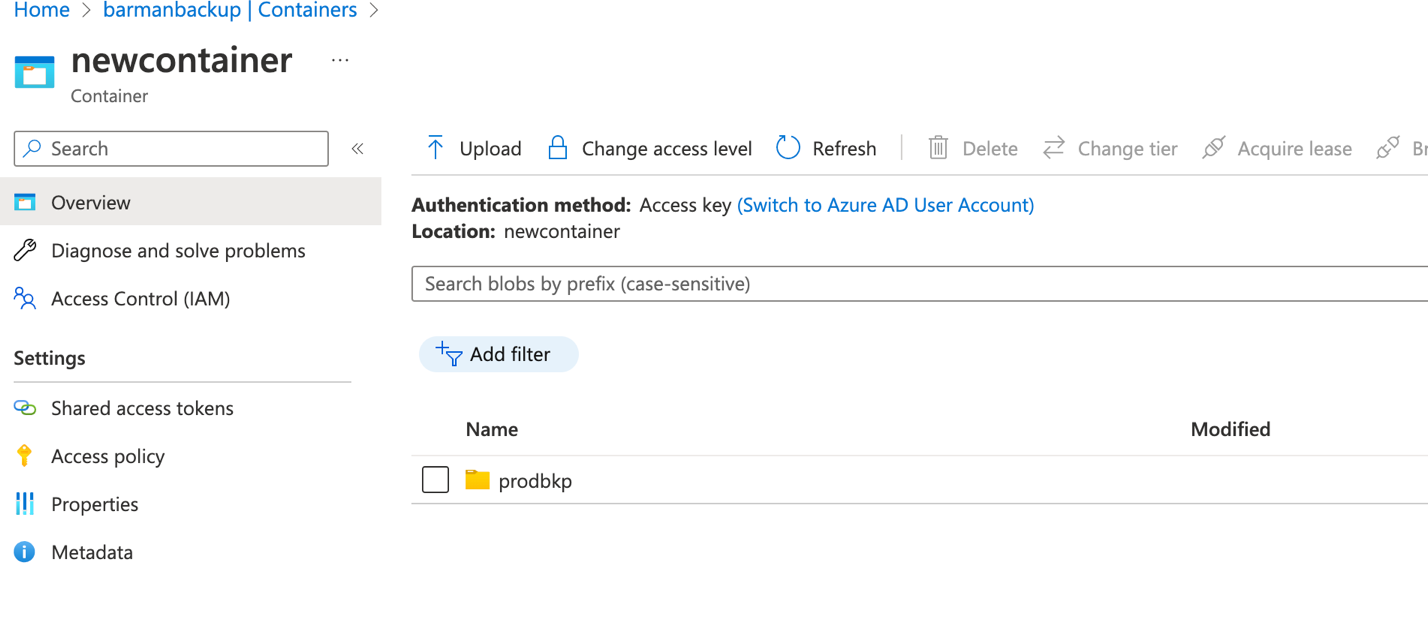Screen dimensions: 1428x635
Task: Click the Upload toolbar button
Action: [x=474, y=148]
